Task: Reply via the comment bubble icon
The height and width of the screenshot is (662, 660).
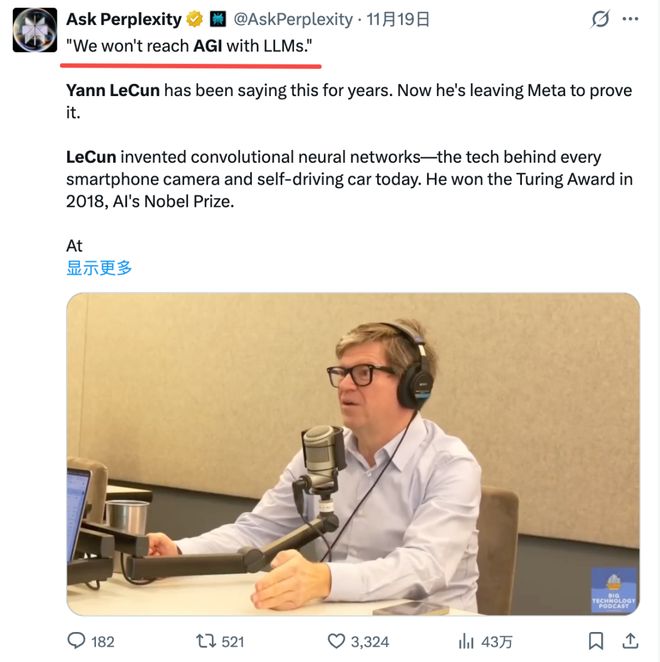Action: click(76, 641)
